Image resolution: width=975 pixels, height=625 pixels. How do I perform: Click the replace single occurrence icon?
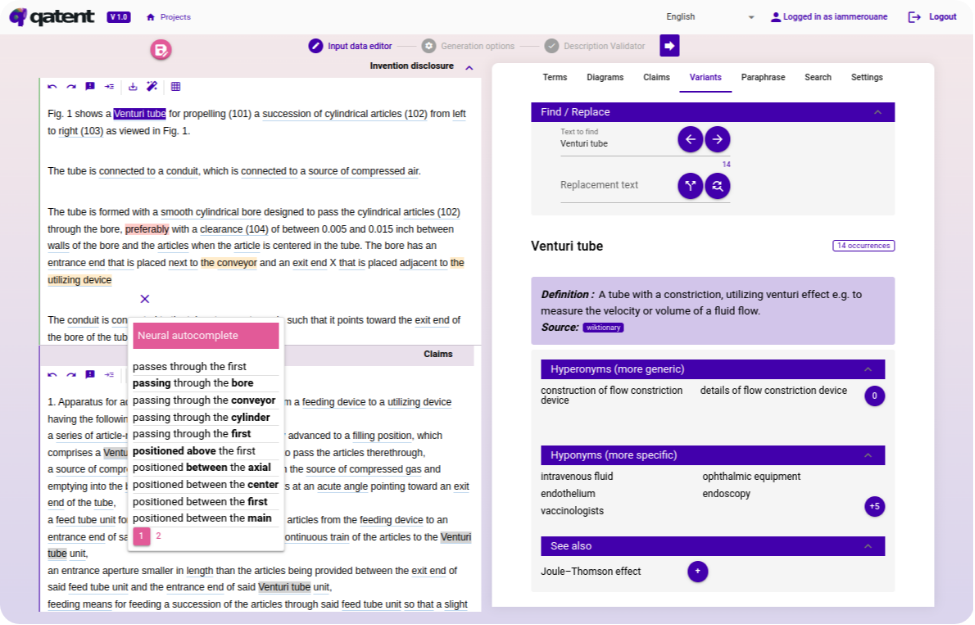pos(690,186)
